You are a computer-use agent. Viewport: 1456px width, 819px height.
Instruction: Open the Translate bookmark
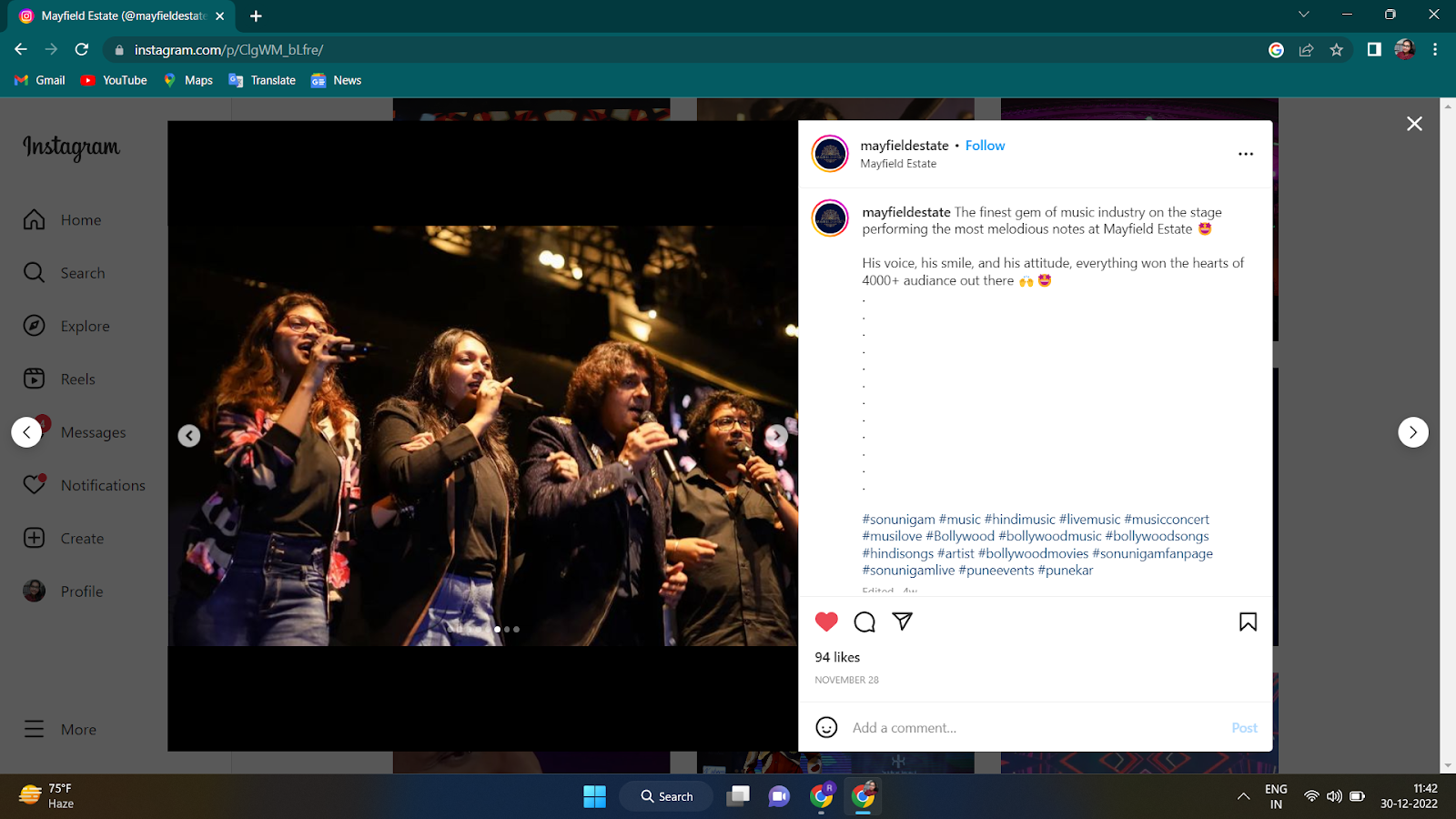pyautogui.click(x=262, y=80)
